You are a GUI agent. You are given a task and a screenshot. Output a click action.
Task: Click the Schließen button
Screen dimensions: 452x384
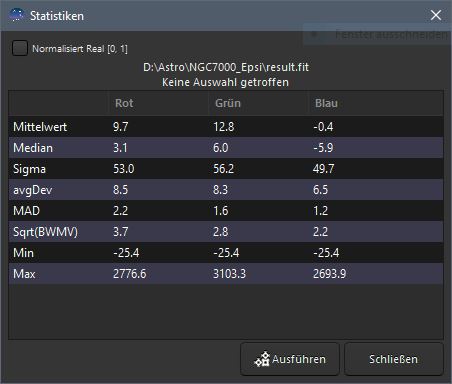pos(394,359)
